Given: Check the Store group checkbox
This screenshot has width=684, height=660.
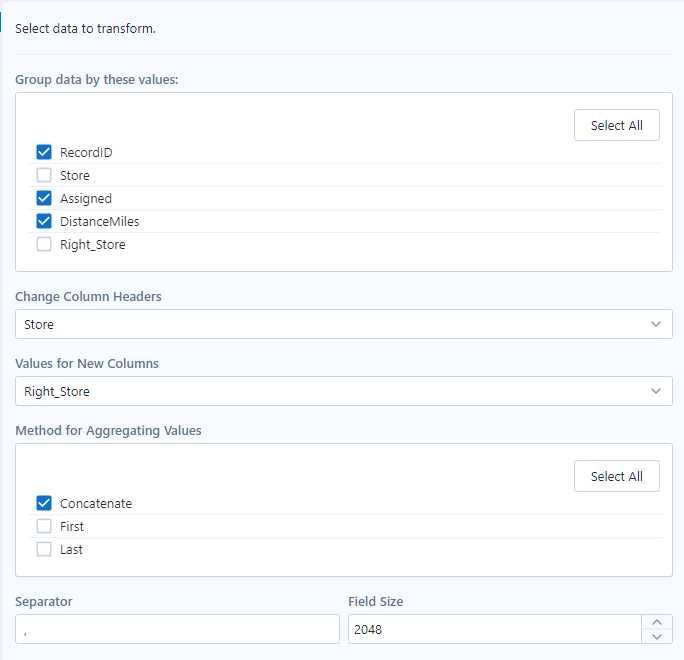Looking at the screenshot, I should pyautogui.click(x=44, y=176).
